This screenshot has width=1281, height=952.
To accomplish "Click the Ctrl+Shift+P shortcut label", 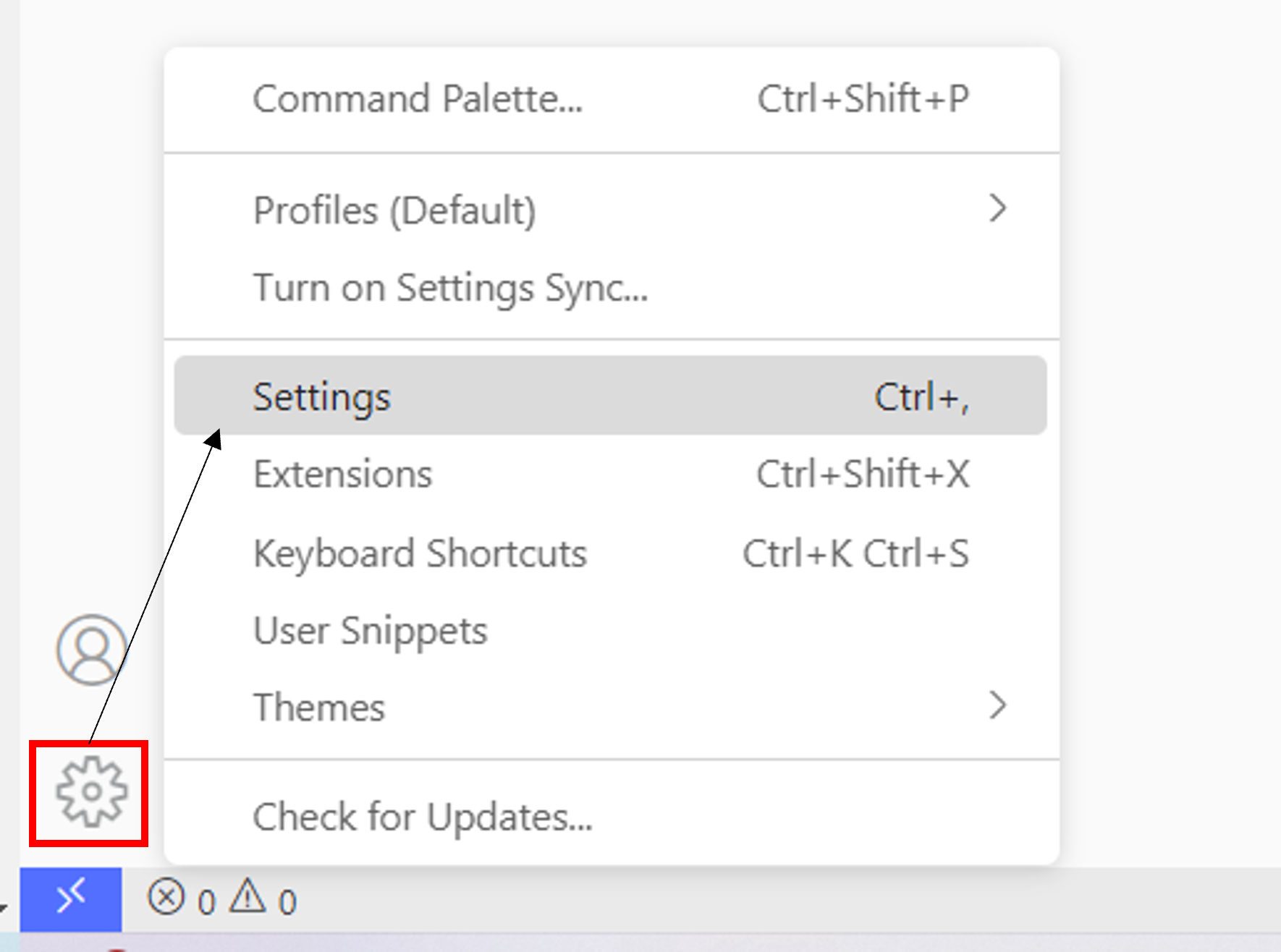I will coord(863,98).
